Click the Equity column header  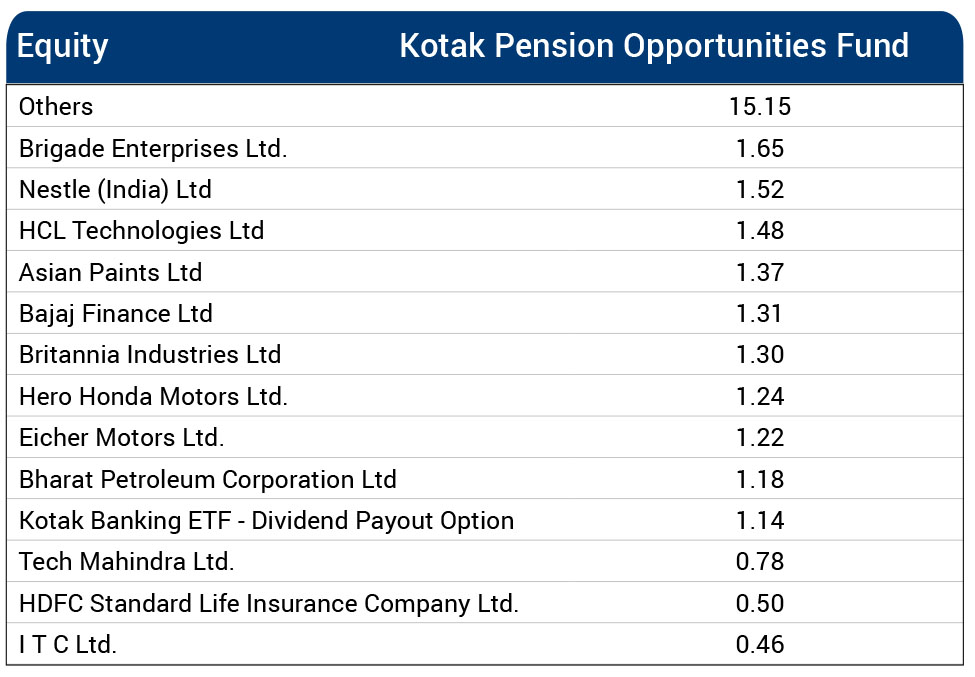coord(63,46)
